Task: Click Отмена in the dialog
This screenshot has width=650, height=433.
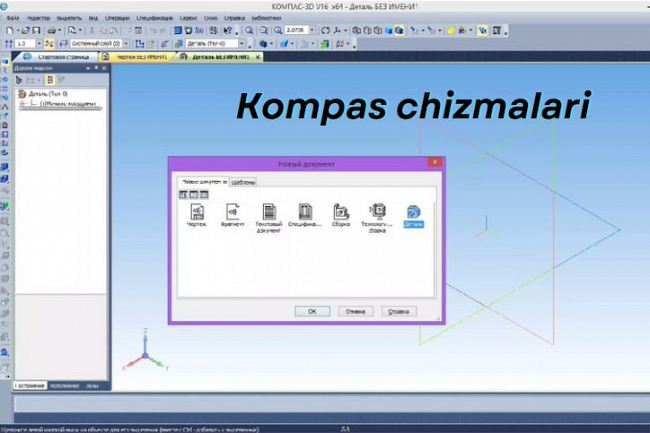Action: [355, 311]
